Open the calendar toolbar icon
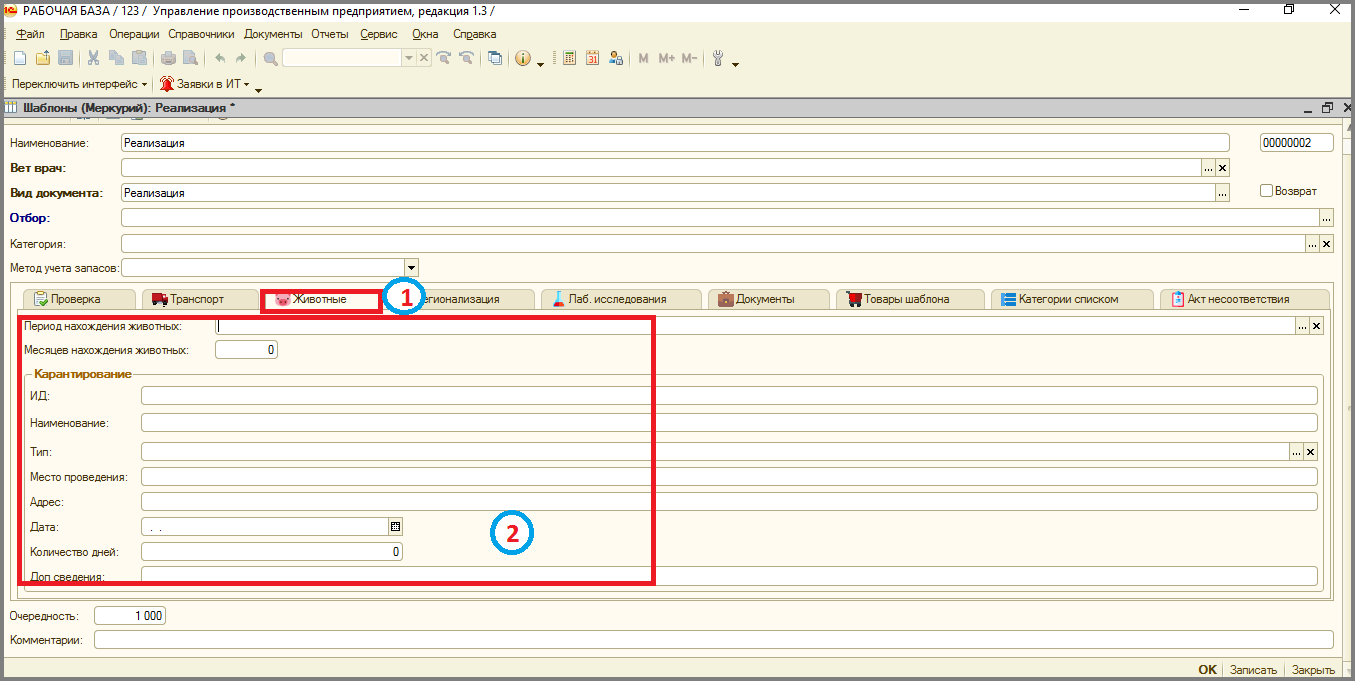The height and width of the screenshot is (681, 1355). (593, 58)
